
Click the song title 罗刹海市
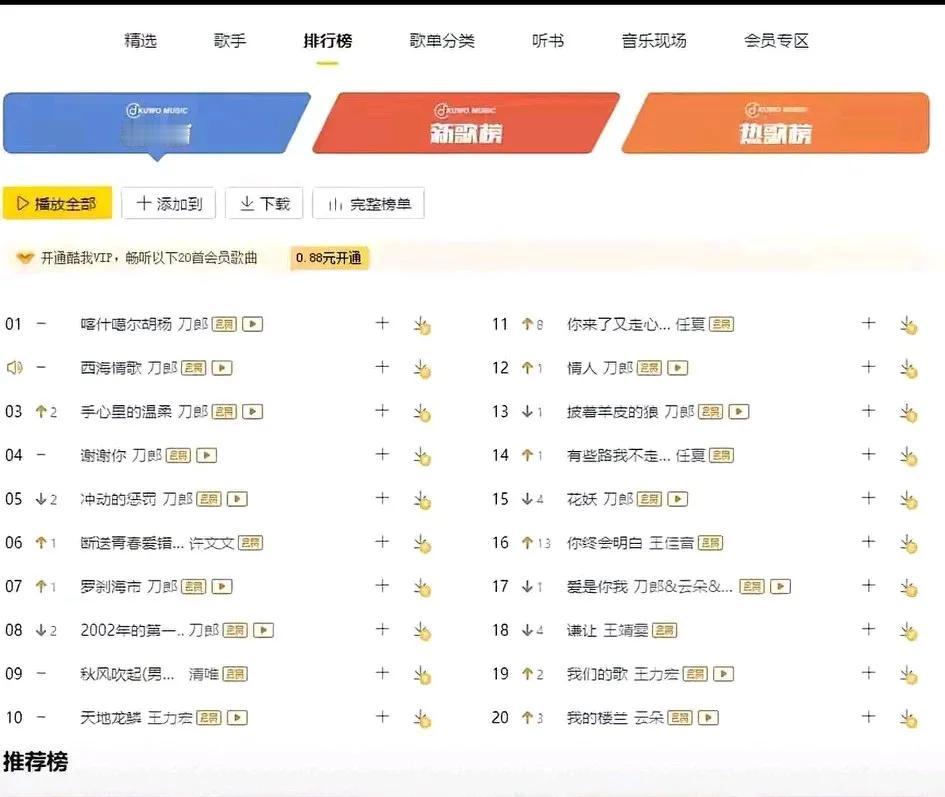111,587
